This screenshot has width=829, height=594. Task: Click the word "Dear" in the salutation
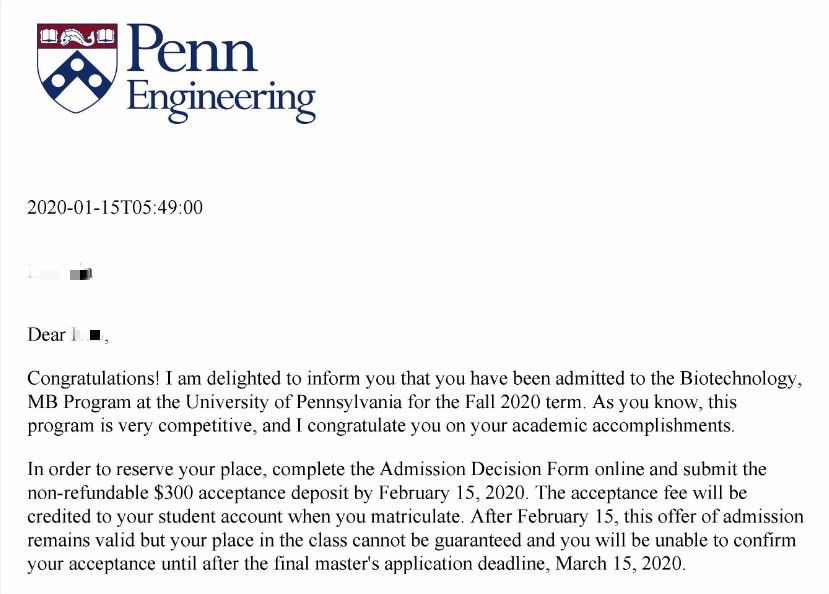coord(46,335)
